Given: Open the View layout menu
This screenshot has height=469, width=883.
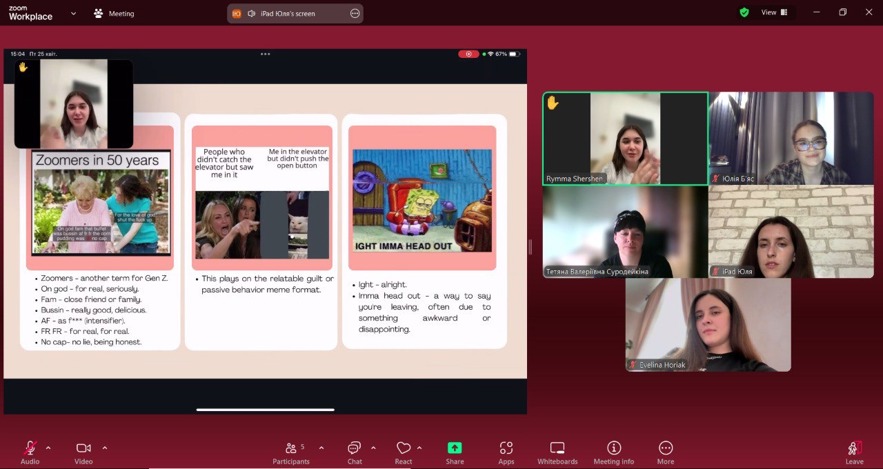Looking at the screenshot, I should [775, 12].
